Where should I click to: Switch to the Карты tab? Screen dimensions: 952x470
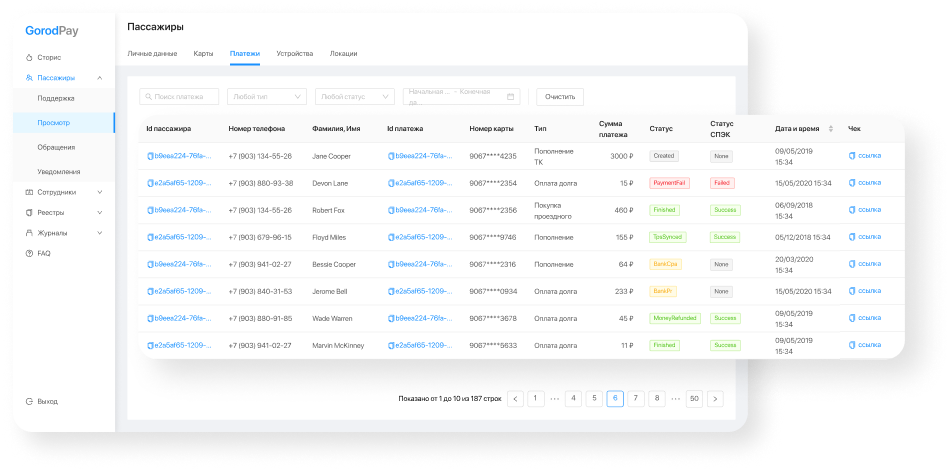(x=203, y=53)
